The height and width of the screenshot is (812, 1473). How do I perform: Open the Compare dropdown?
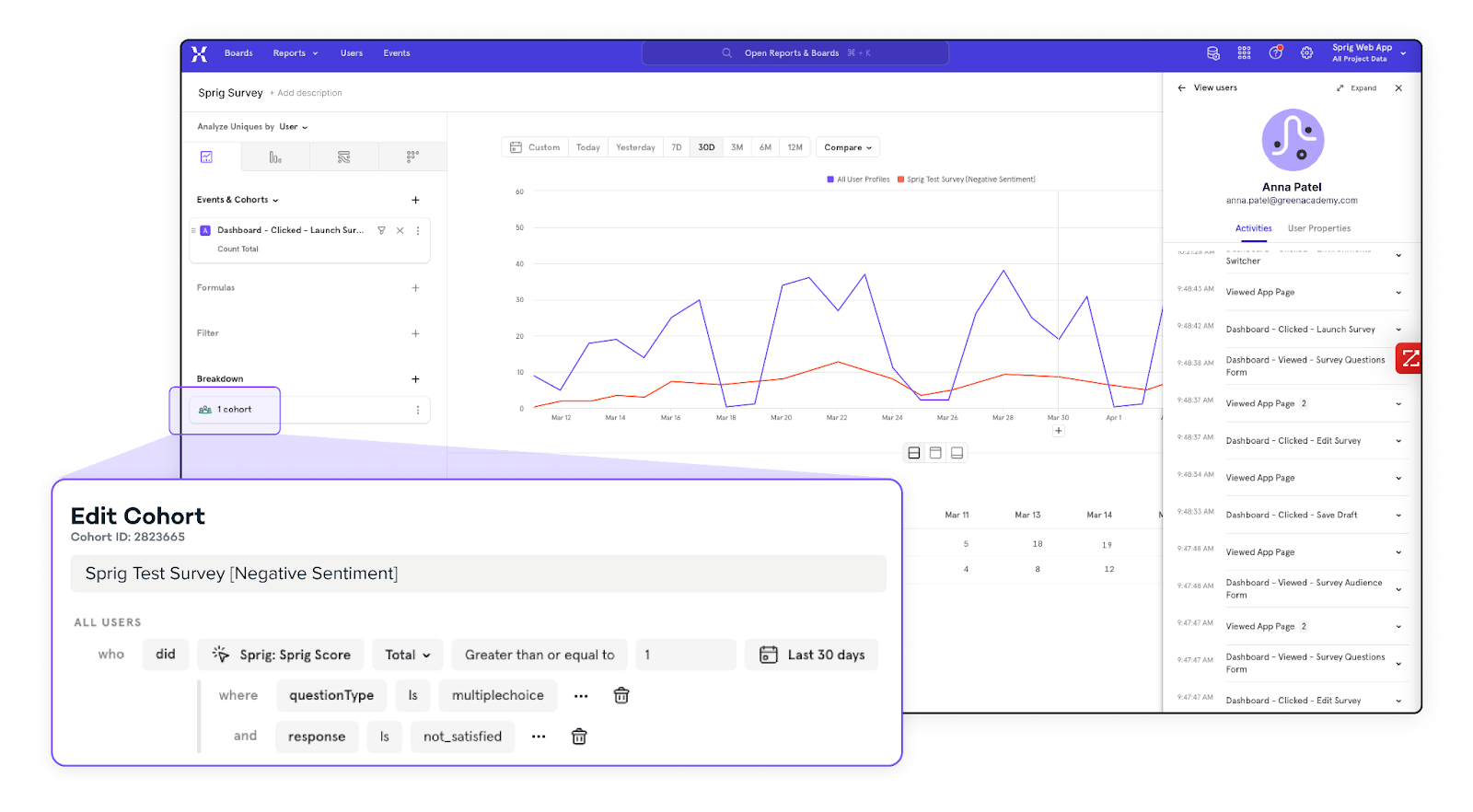coord(848,147)
